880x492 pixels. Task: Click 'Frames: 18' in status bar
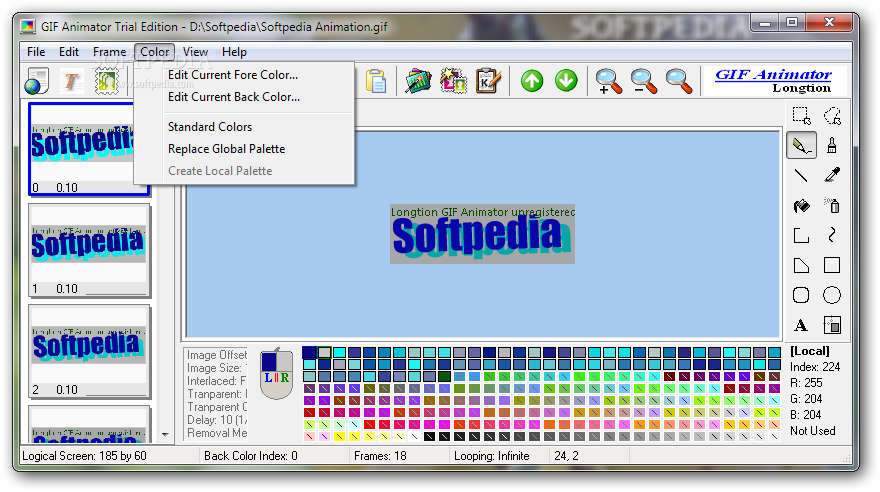(x=380, y=456)
